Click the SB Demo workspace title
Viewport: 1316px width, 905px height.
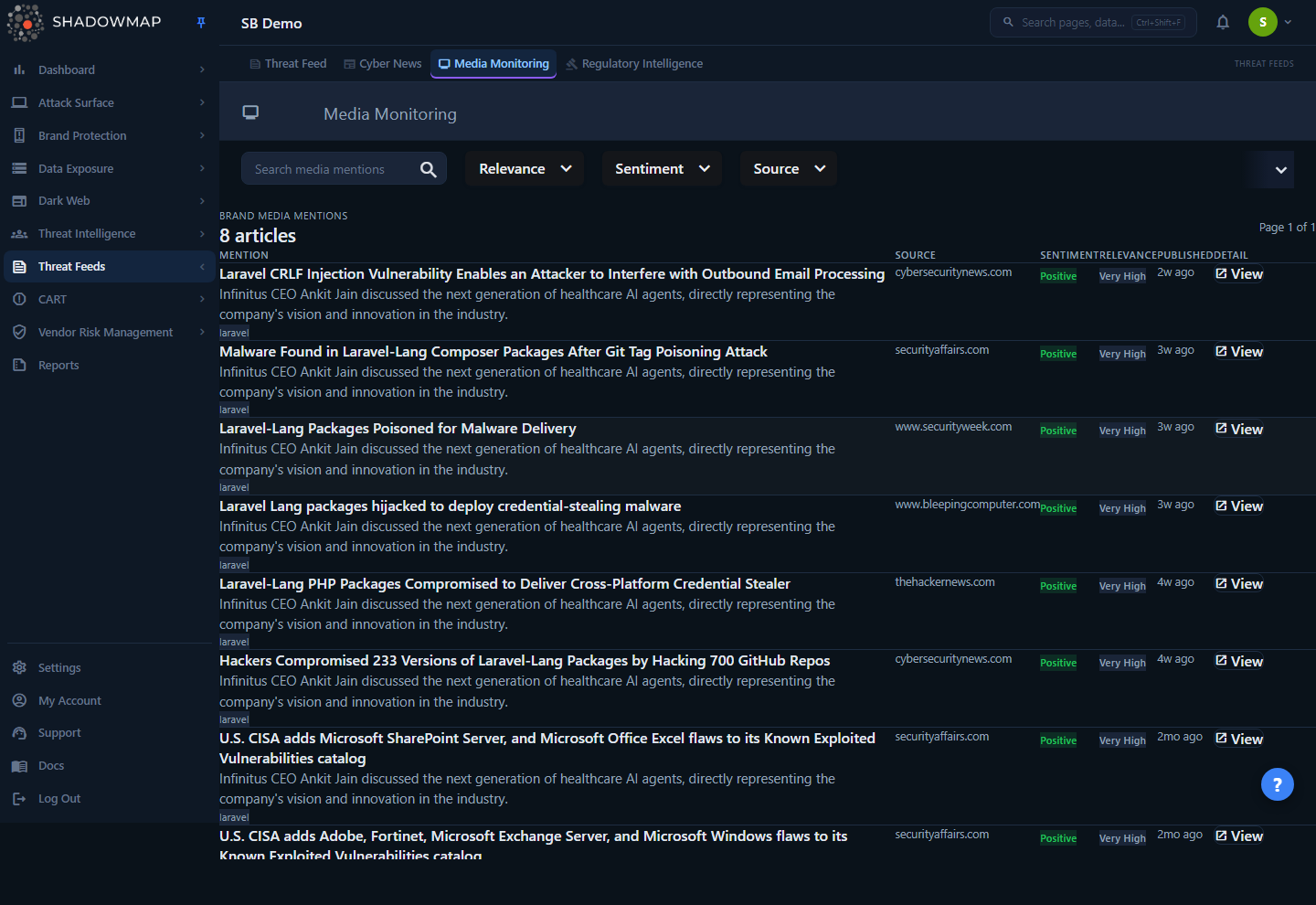[x=271, y=24]
